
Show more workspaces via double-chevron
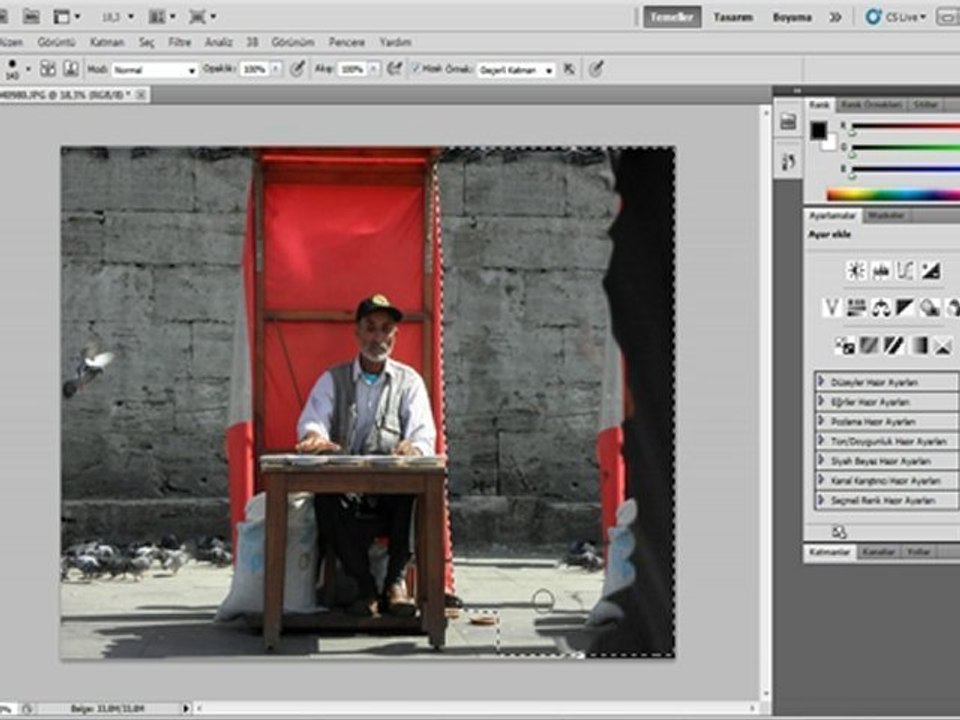835,17
